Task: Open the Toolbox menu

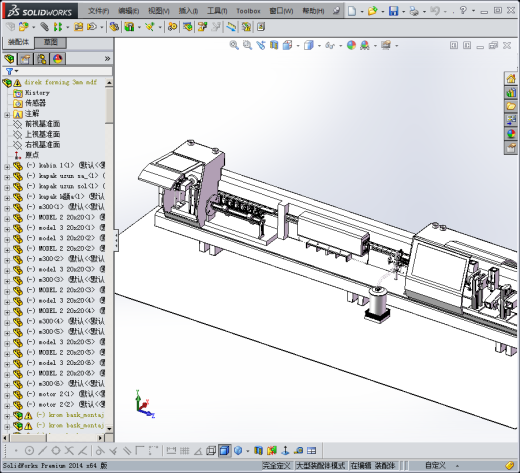Action: [248, 11]
